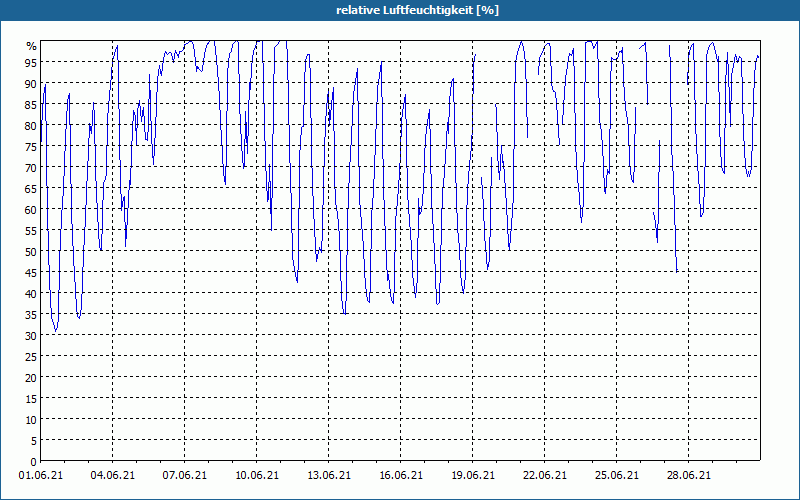This screenshot has width=800, height=500.
Task: Click the y-axis value 80
Action: click(31, 126)
